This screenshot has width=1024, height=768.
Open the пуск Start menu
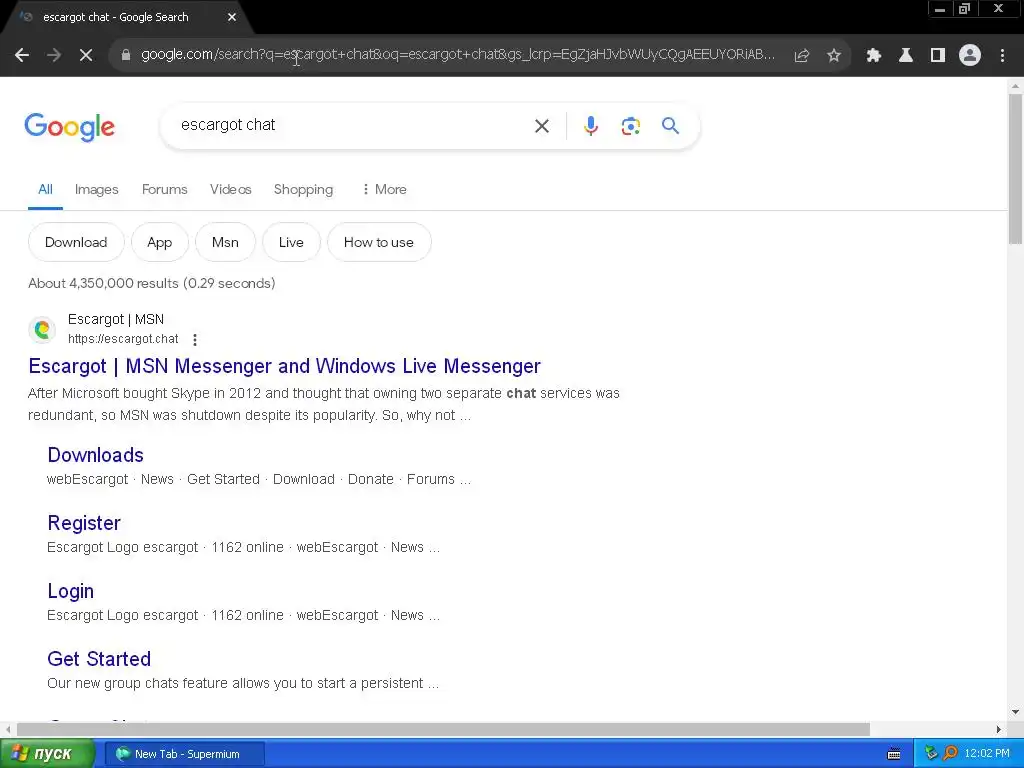coord(46,754)
